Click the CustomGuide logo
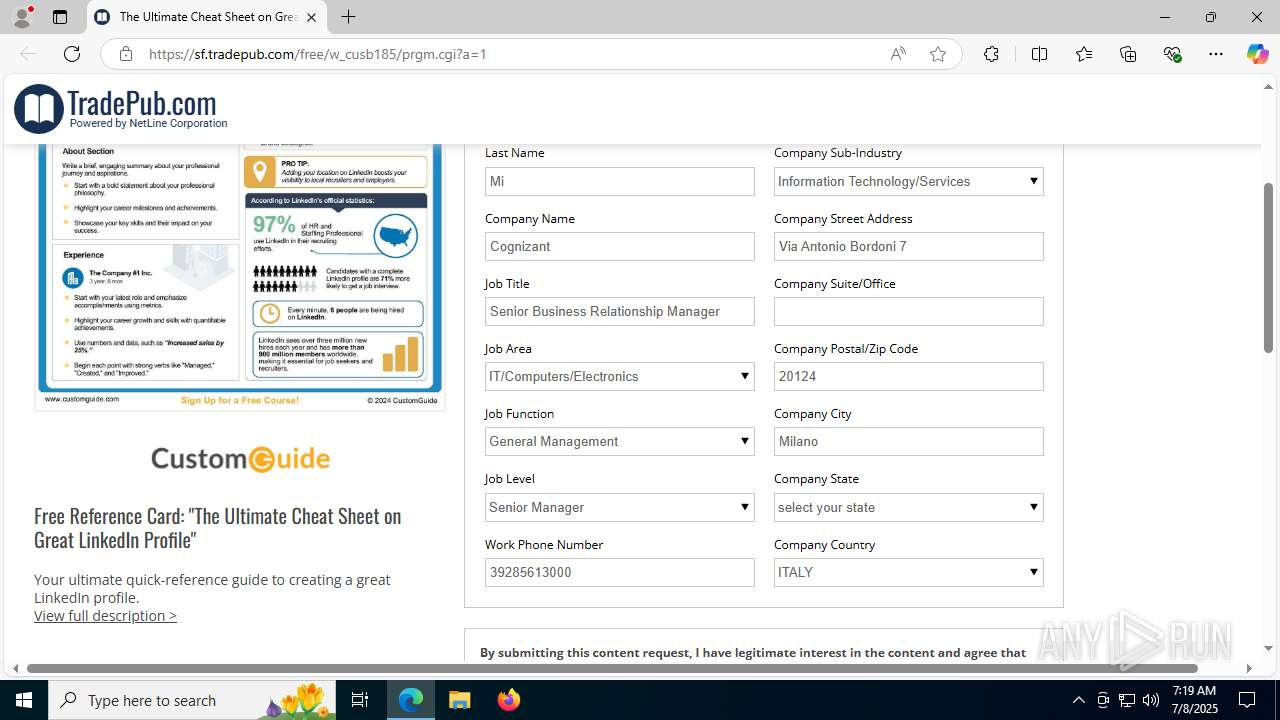This screenshot has width=1280, height=720. tap(240, 459)
